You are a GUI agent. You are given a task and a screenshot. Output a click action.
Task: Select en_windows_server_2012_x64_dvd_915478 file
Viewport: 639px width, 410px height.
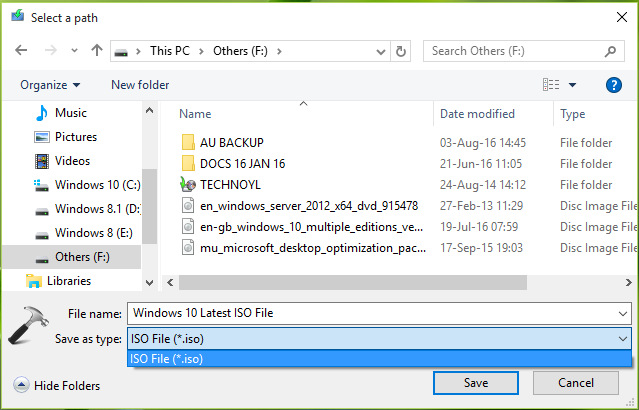tap(309, 206)
